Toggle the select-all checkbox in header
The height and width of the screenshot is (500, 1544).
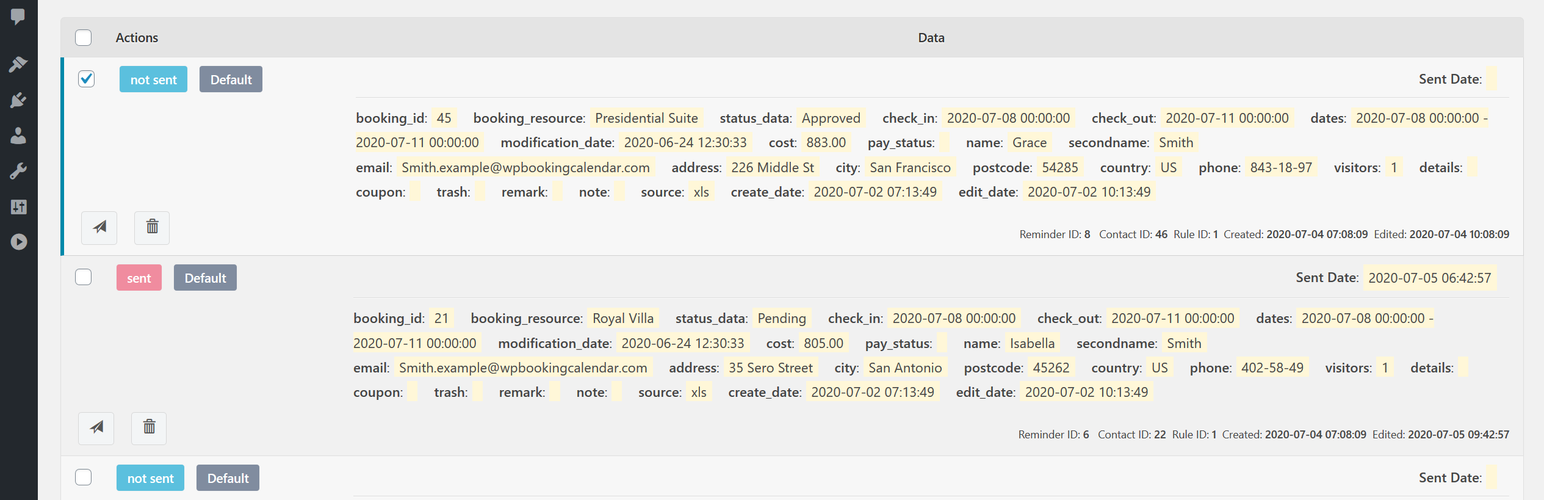(84, 38)
